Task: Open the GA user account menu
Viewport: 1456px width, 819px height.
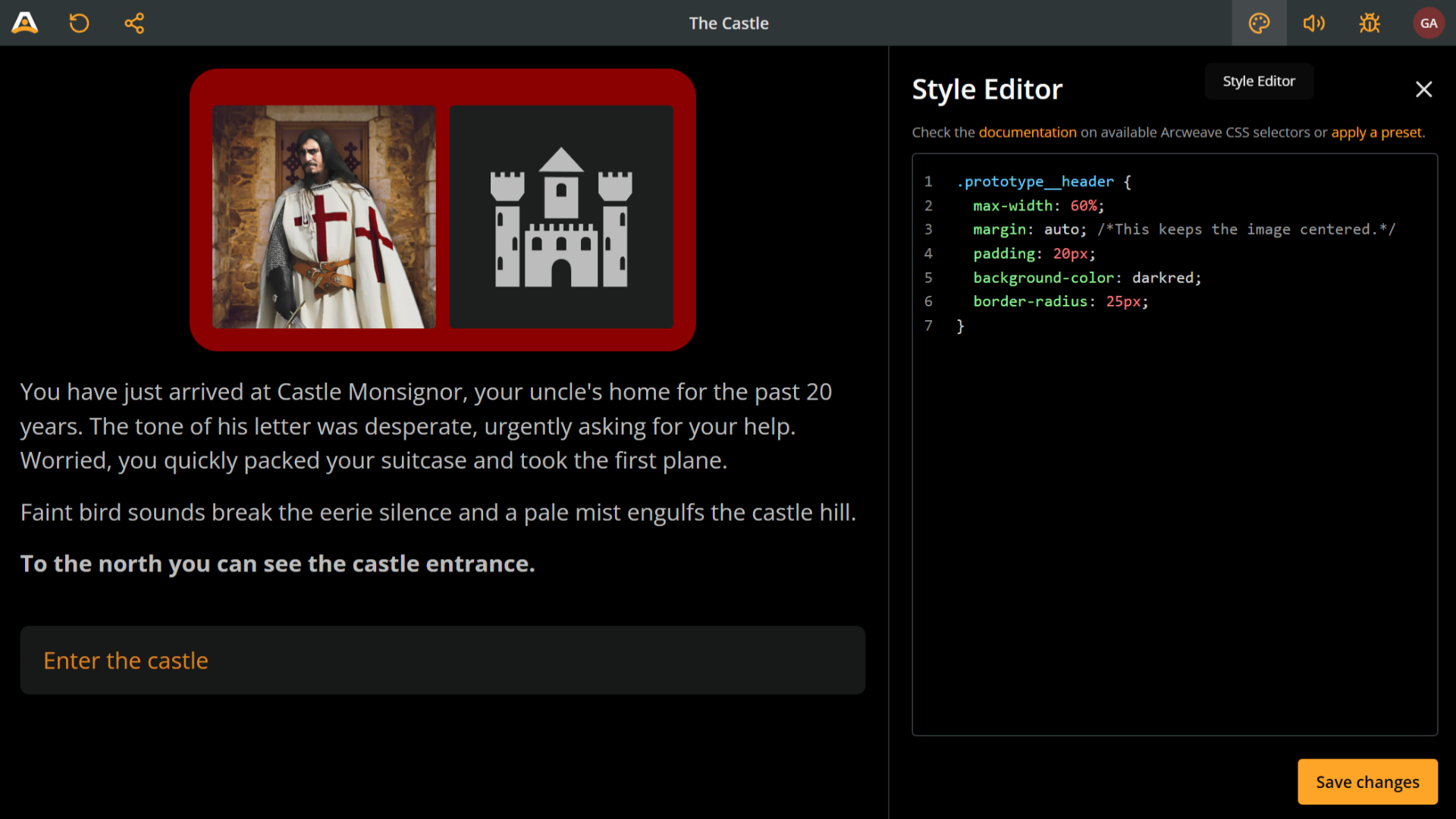Action: pyautogui.click(x=1429, y=23)
